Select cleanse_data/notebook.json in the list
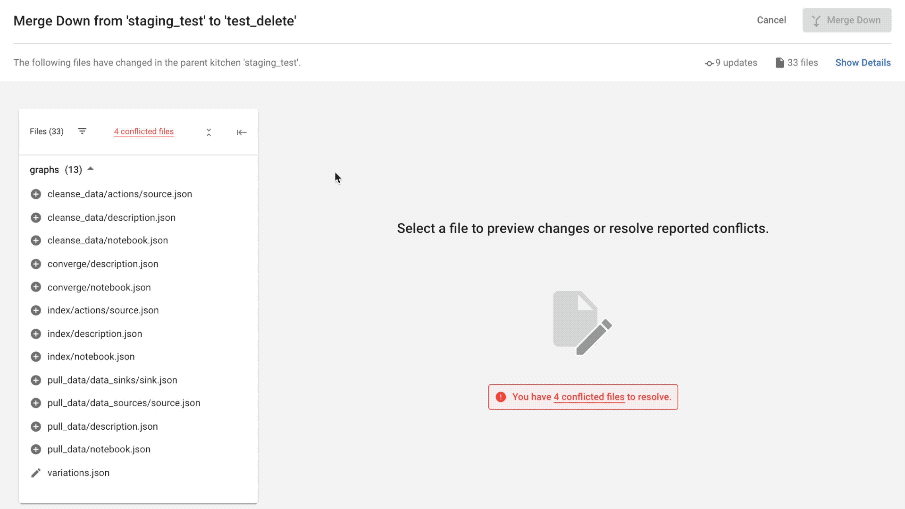 [107, 240]
